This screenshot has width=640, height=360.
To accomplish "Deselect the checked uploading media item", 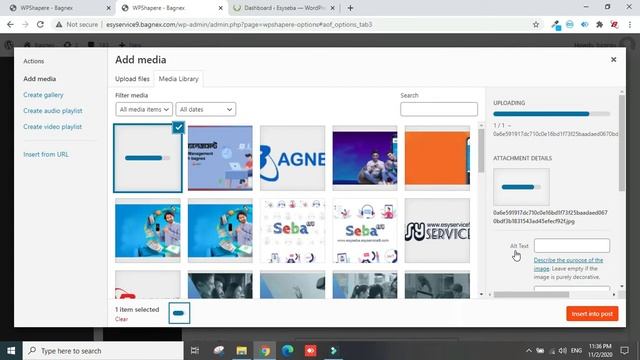I will [178, 127].
